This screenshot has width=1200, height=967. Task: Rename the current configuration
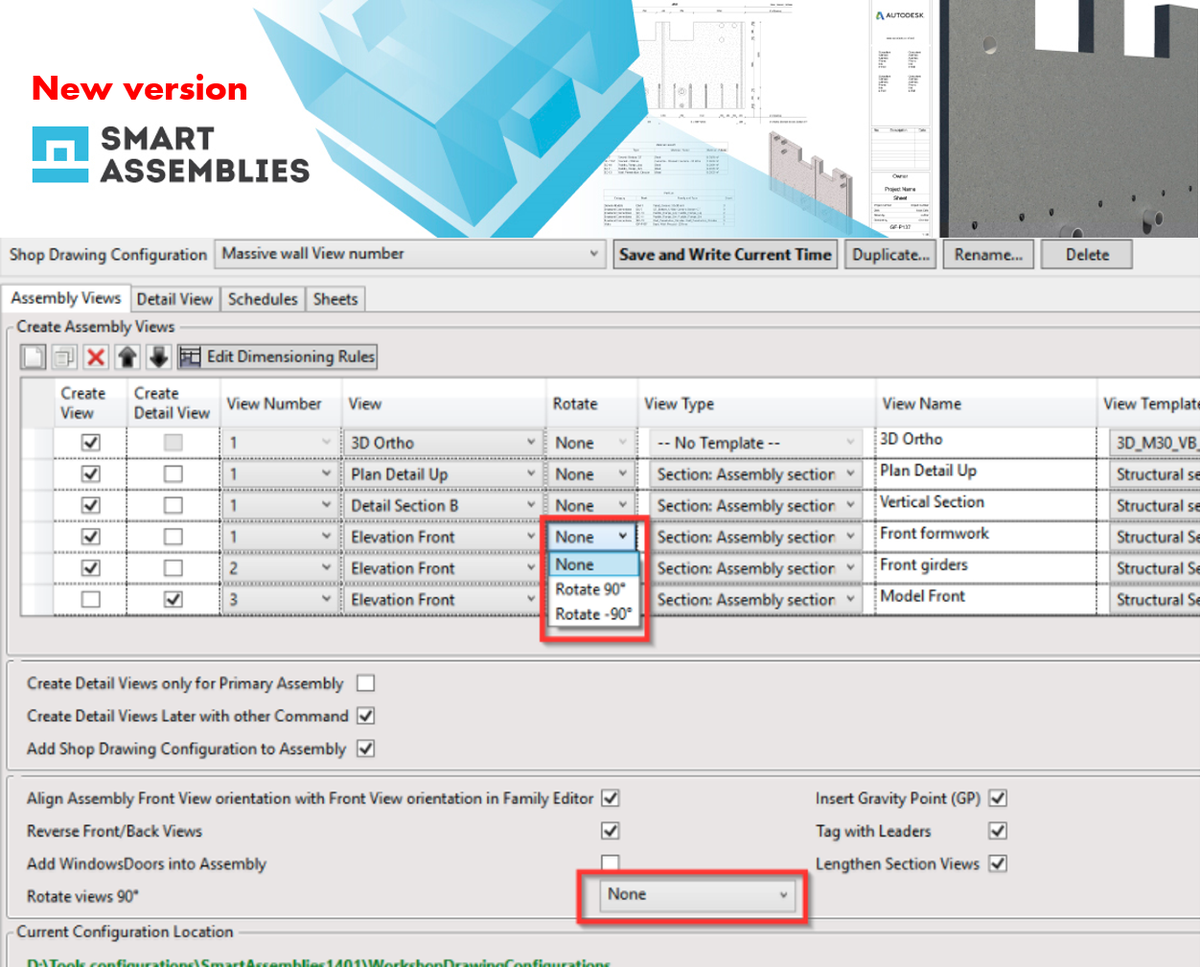point(988,253)
